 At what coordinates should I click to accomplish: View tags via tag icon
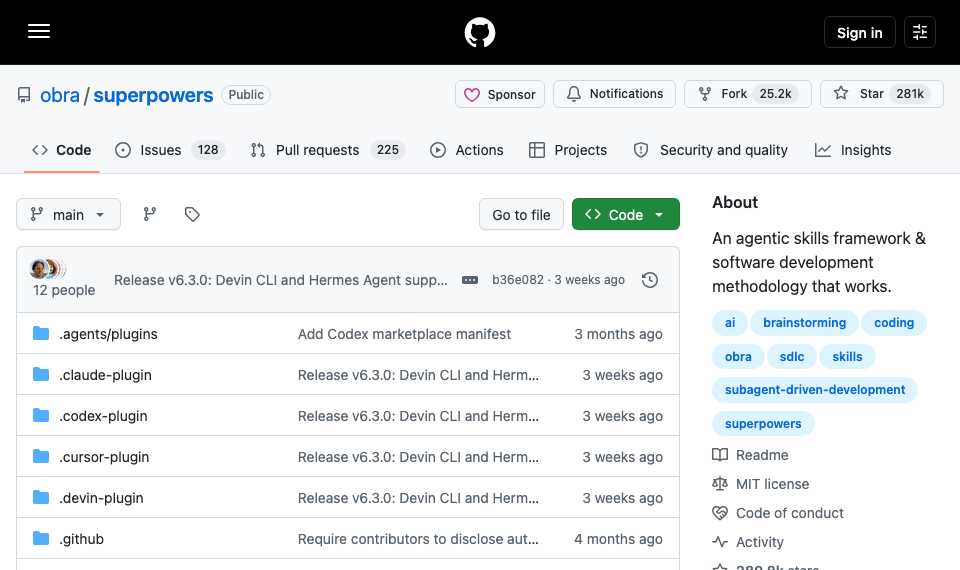pos(192,214)
